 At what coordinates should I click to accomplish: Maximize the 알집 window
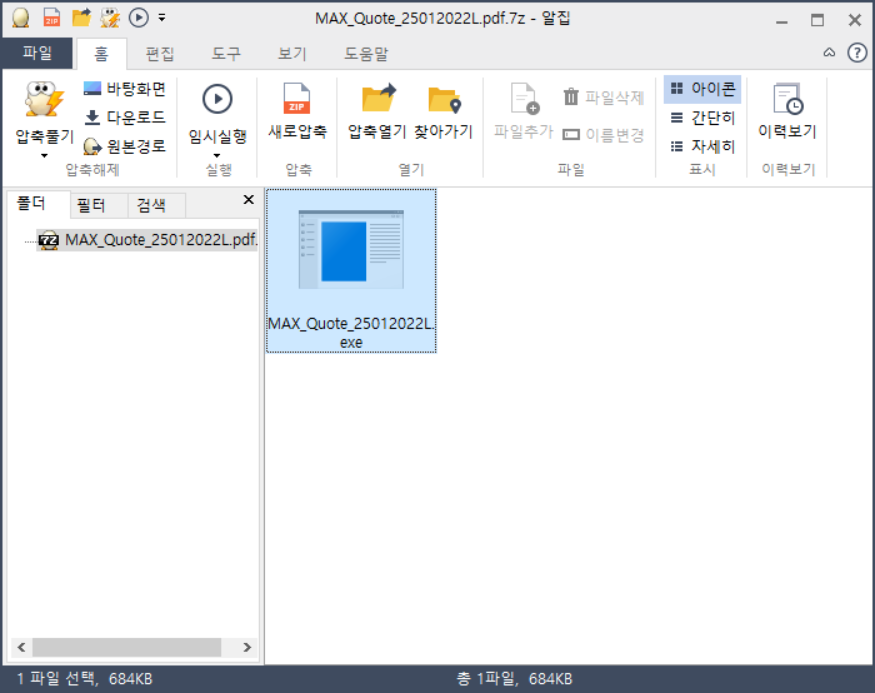pyautogui.click(x=817, y=20)
